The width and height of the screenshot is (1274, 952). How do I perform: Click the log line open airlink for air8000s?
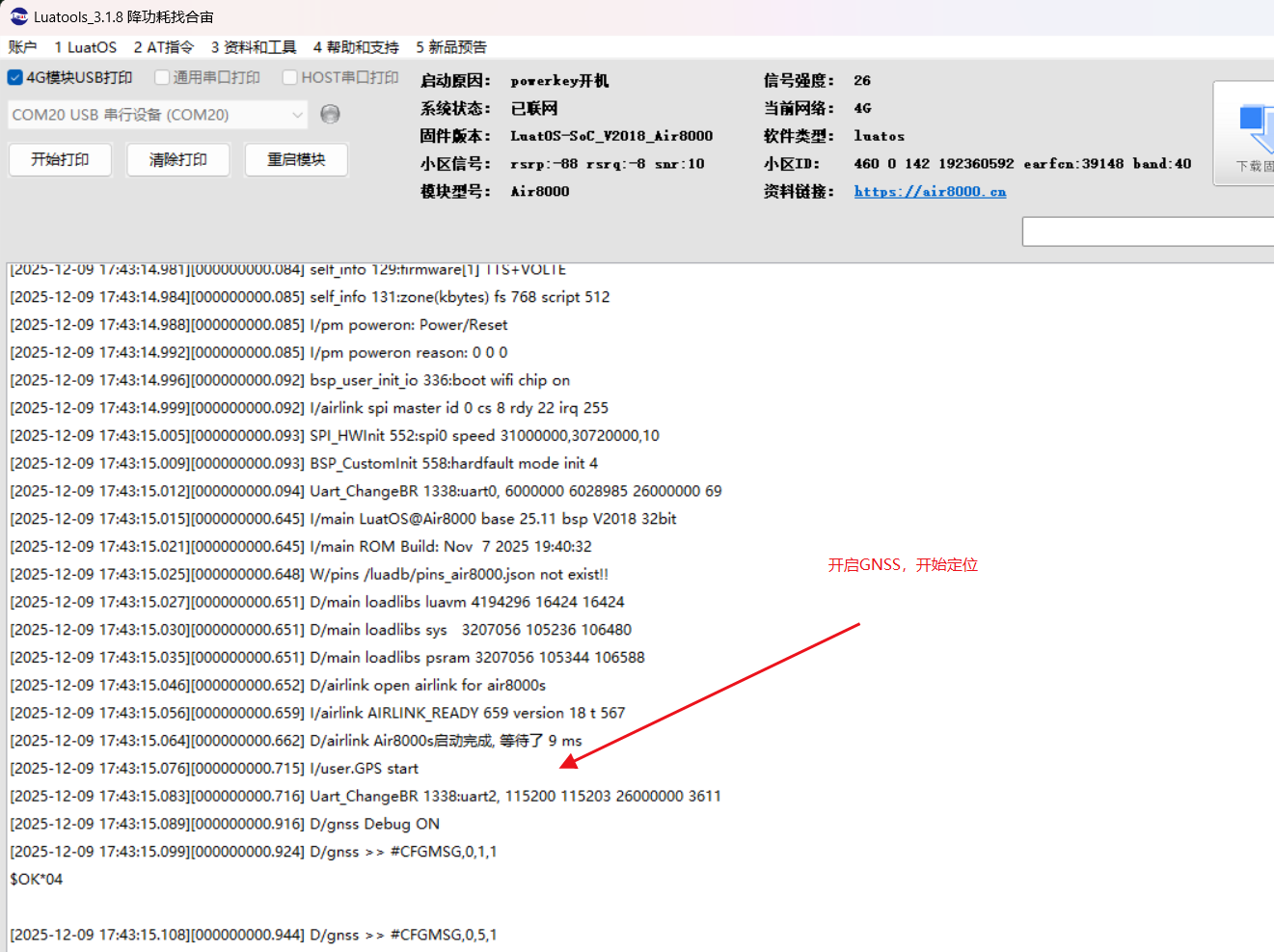coord(278,686)
